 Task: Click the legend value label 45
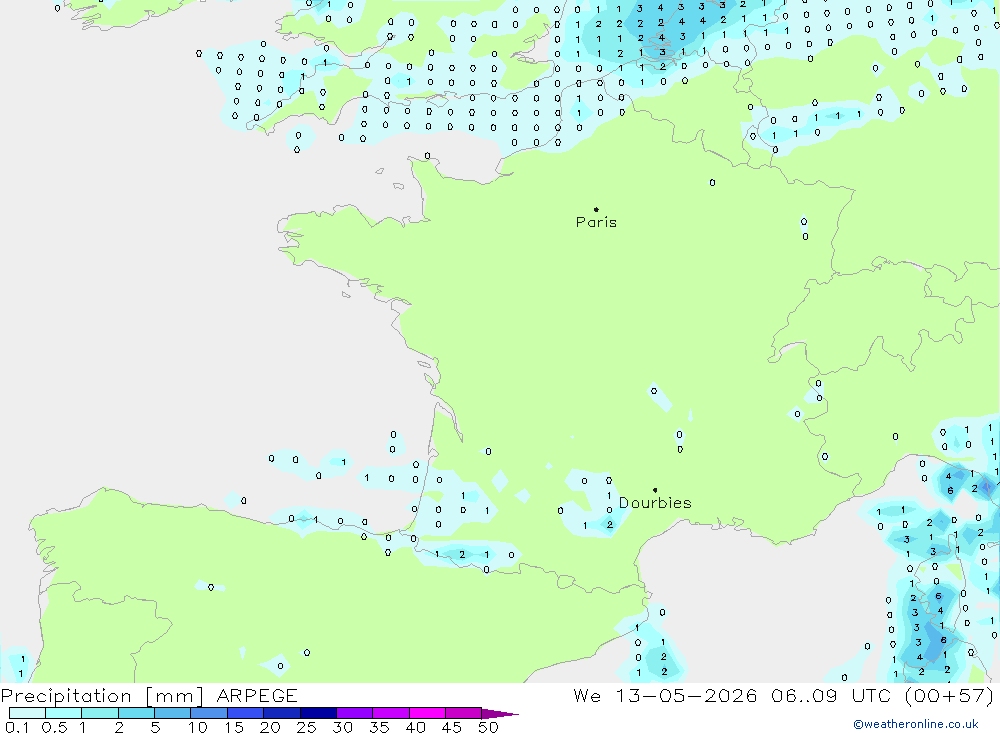point(452,727)
